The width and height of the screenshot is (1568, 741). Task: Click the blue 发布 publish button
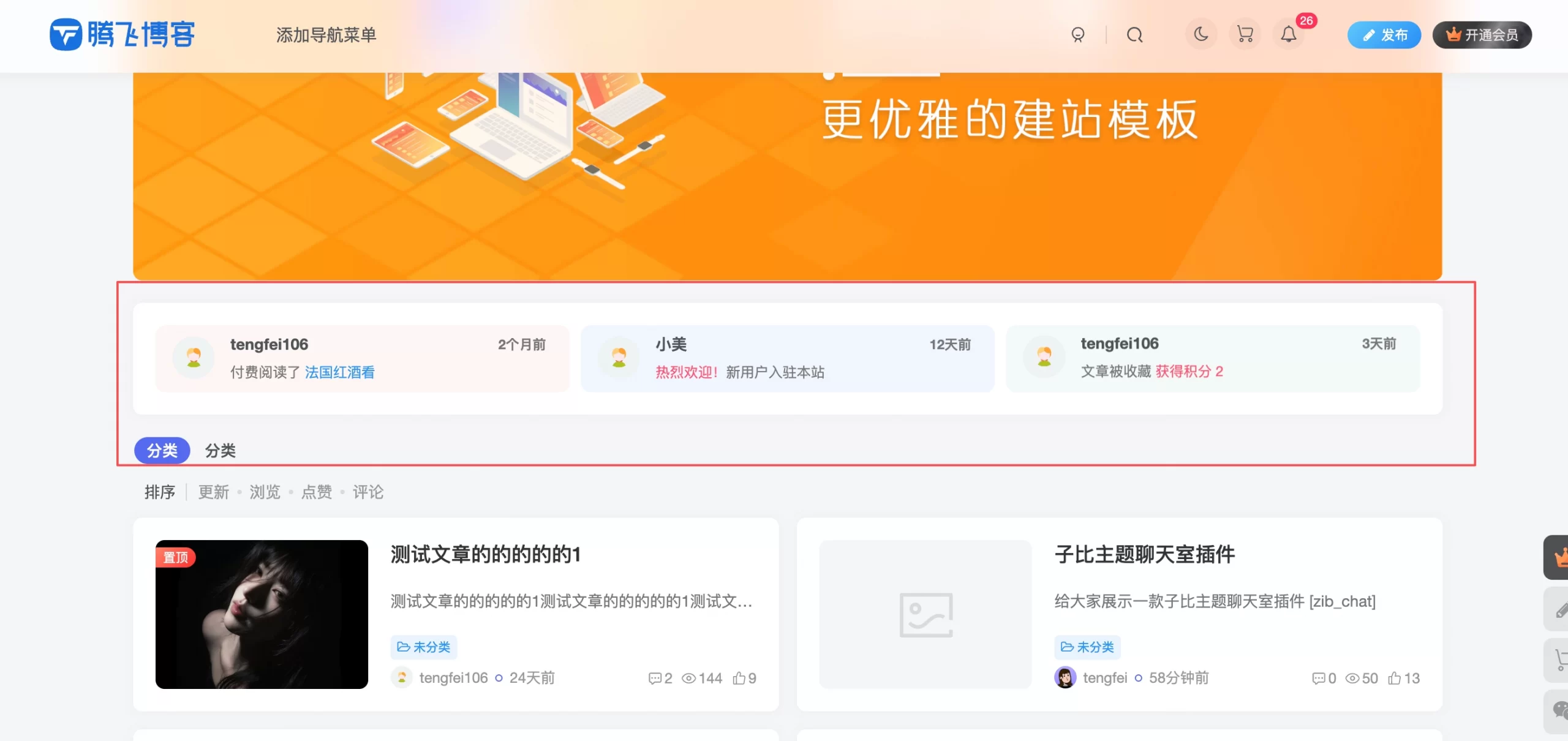tap(1384, 35)
